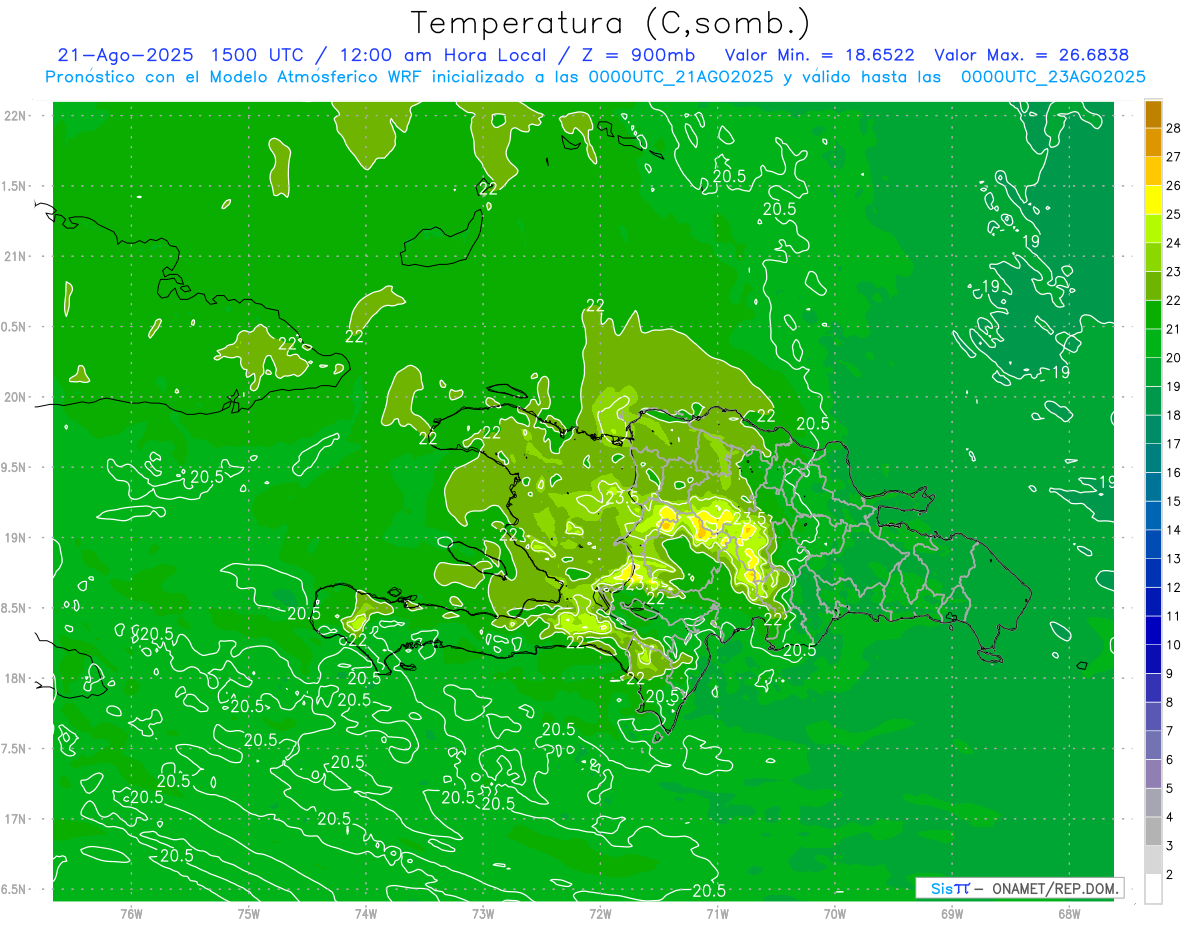This screenshot has height=927, width=1200.
Task: Click the colorbar scale label "21"
Action: pyautogui.click(x=1173, y=329)
